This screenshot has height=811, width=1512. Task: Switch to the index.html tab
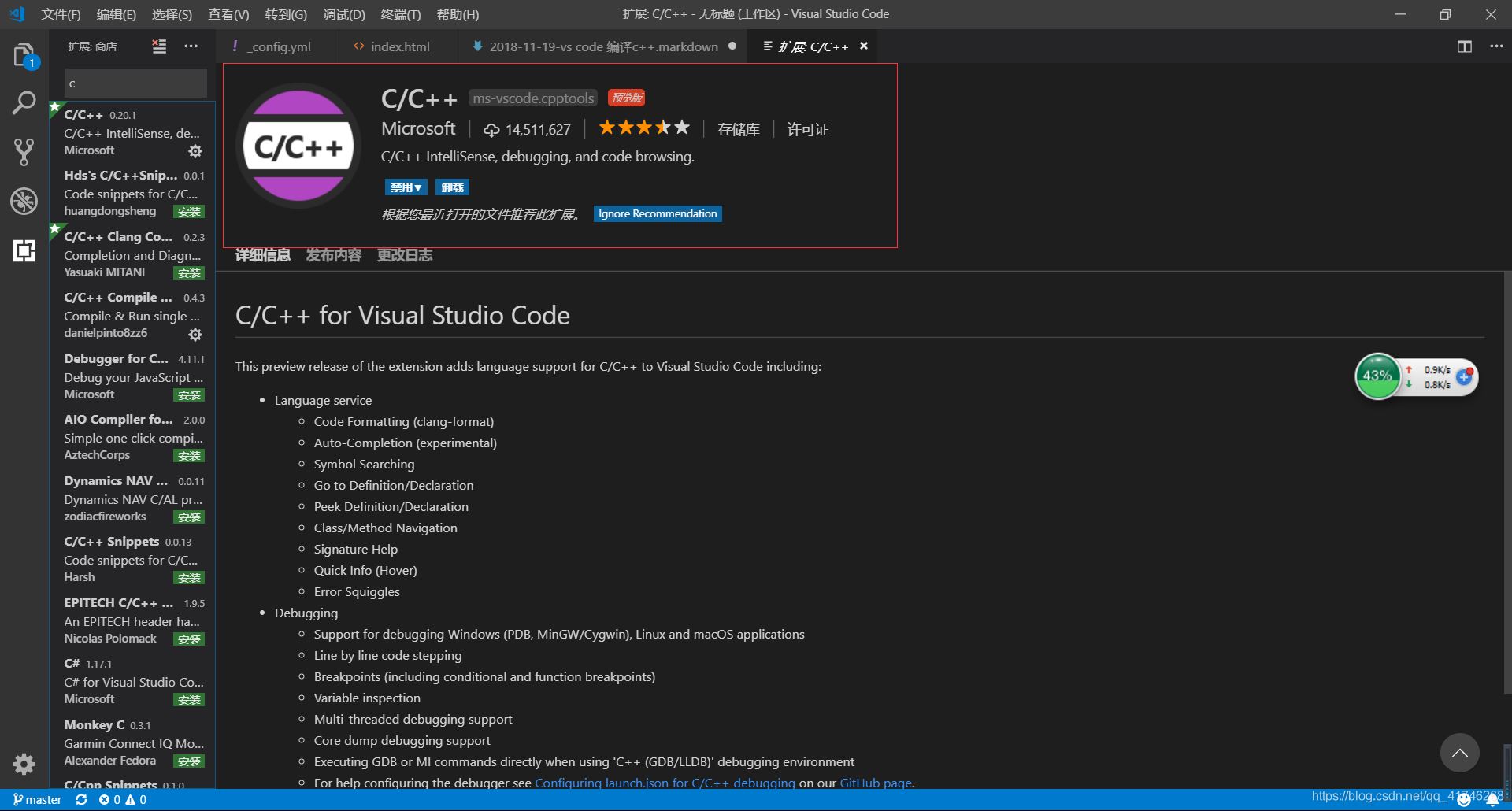(x=400, y=46)
